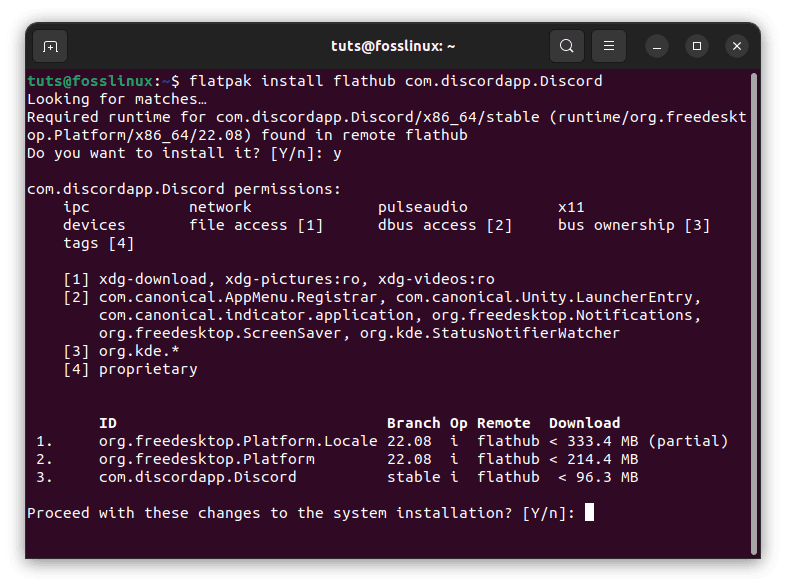Image resolution: width=786 pixels, height=587 pixels.
Task: Click the '[4] proprietary' footnote
Action: tap(130, 369)
